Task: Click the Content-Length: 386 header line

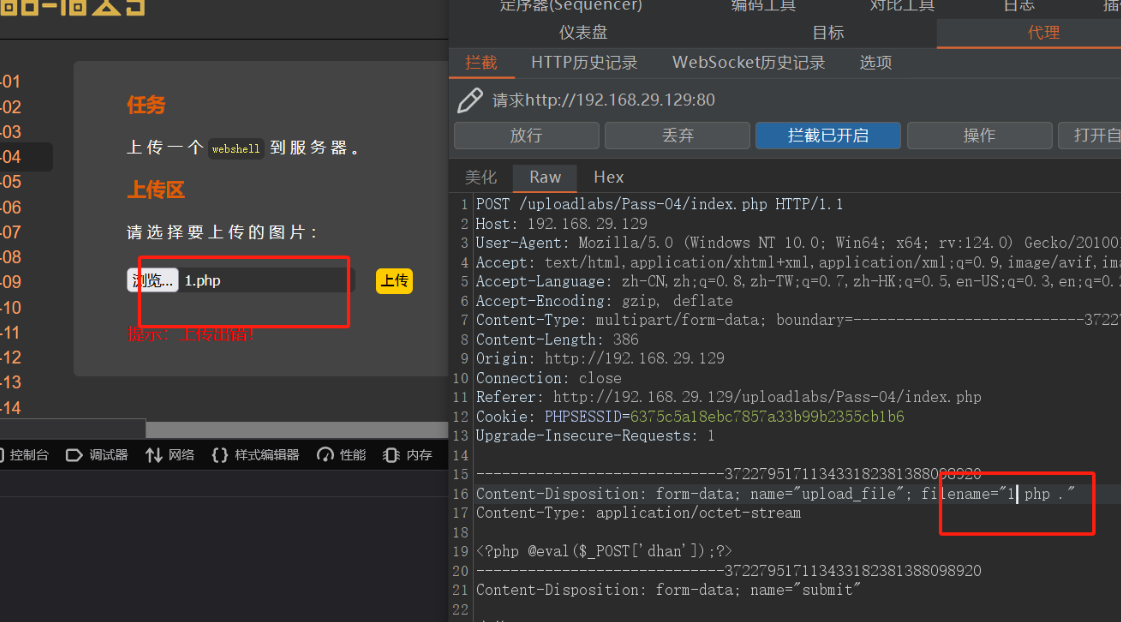Action: coord(557,340)
